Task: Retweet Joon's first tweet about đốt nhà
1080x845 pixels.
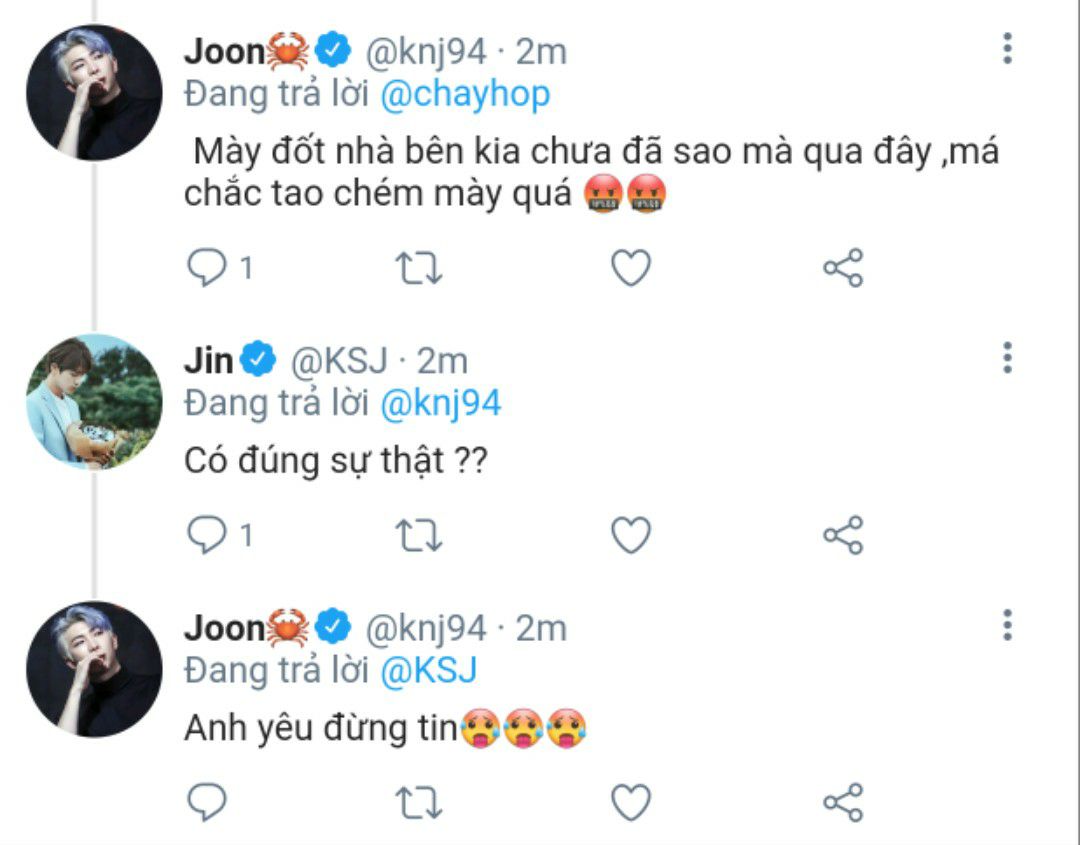Action: (x=419, y=268)
